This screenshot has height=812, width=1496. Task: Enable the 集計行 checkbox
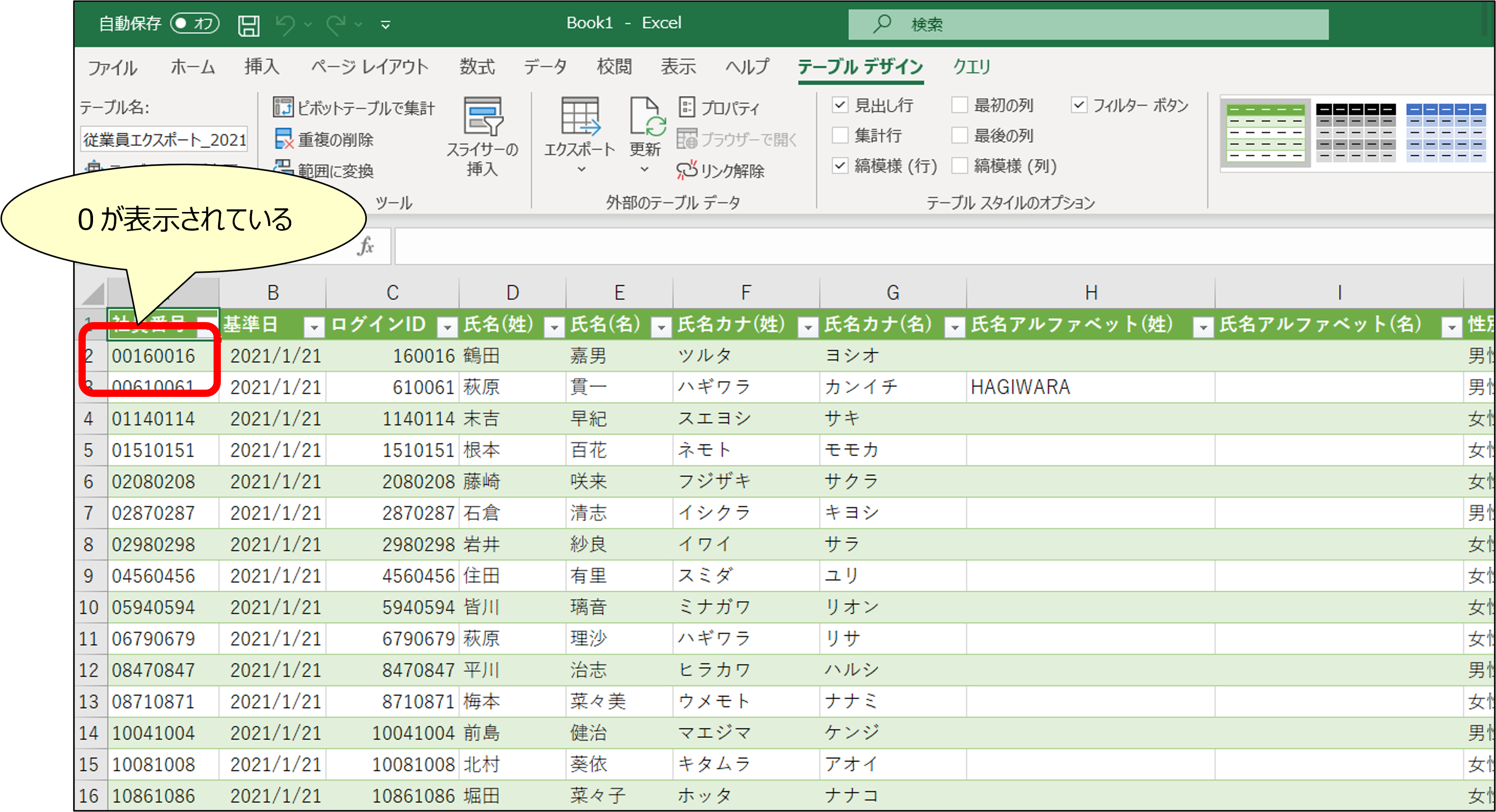point(840,135)
